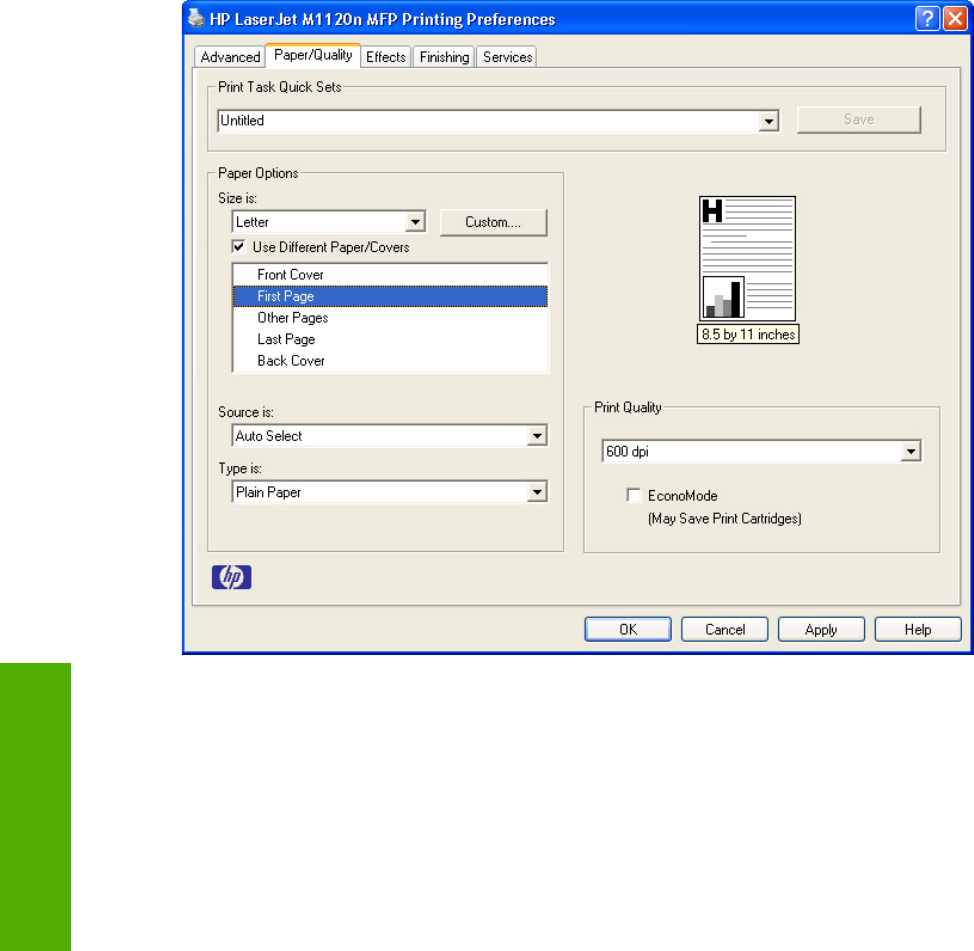
Task: Click the Cancel button
Action: pyautogui.click(x=725, y=629)
